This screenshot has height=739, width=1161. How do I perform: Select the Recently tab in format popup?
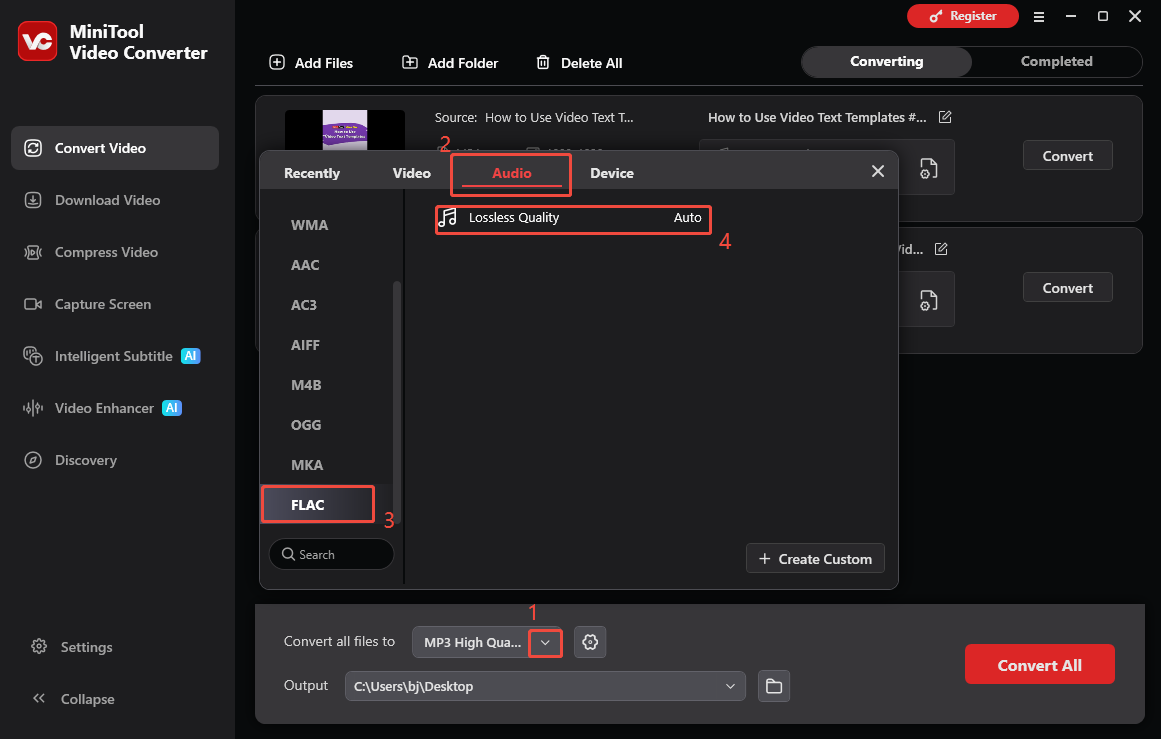tap(312, 173)
